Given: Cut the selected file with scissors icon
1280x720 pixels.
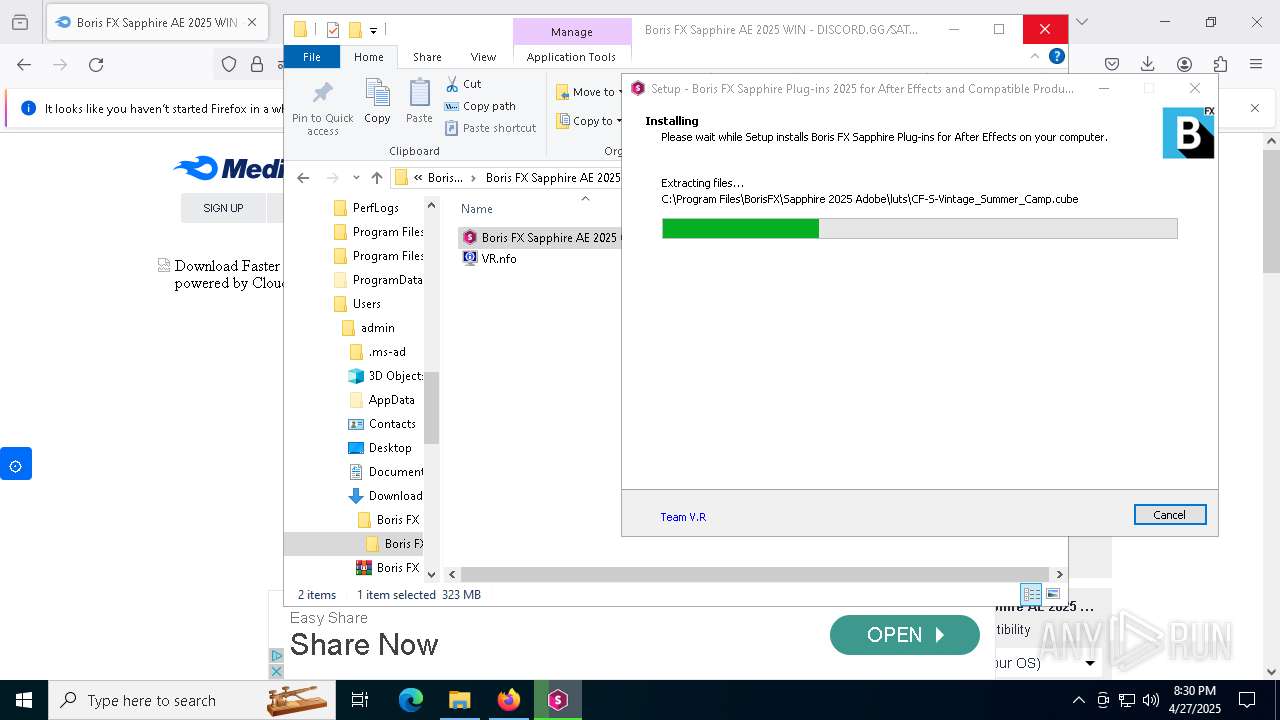Looking at the screenshot, I should click(463, 84).
